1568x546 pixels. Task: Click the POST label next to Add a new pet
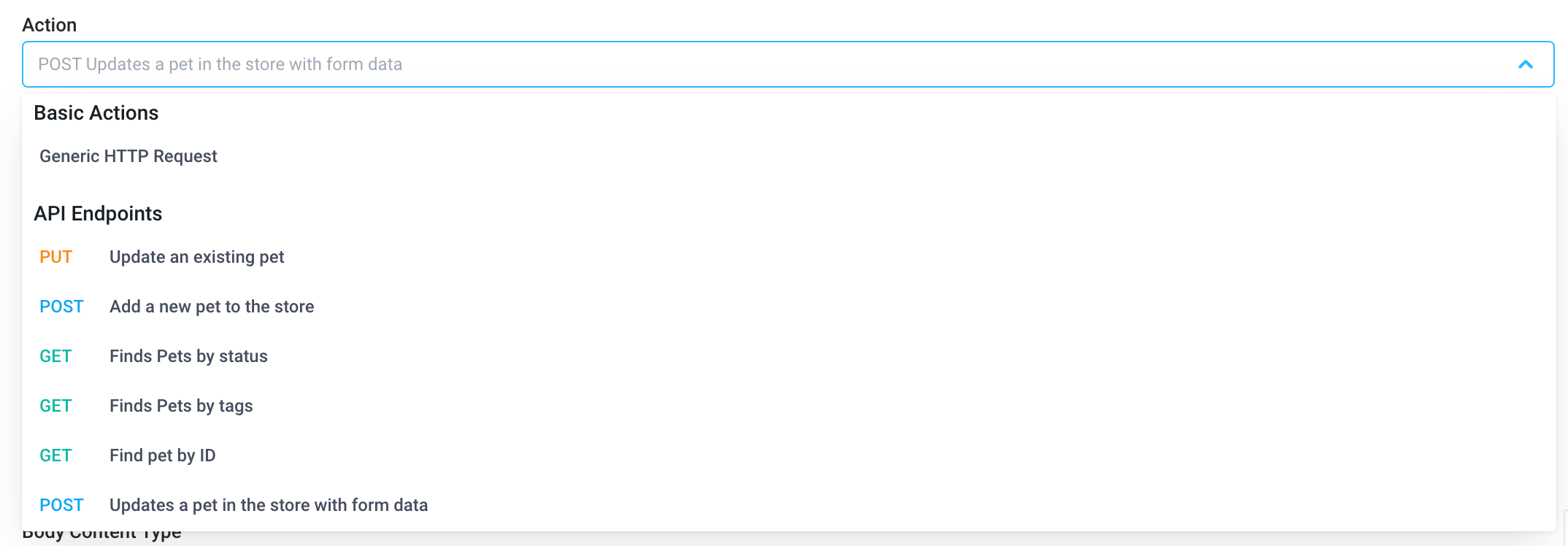point(61,307)
